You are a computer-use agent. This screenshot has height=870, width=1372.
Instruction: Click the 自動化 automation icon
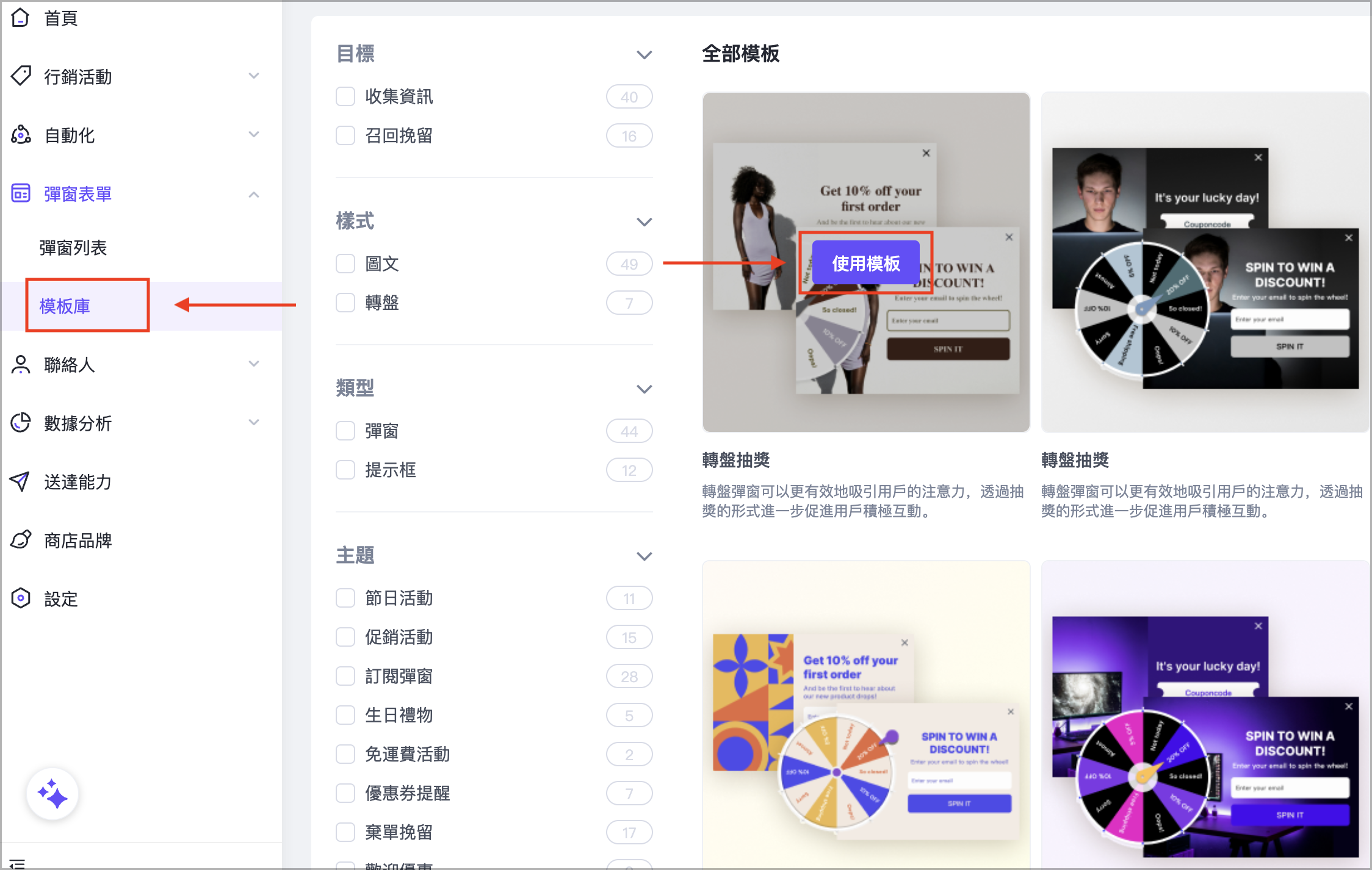coord(21,135)
